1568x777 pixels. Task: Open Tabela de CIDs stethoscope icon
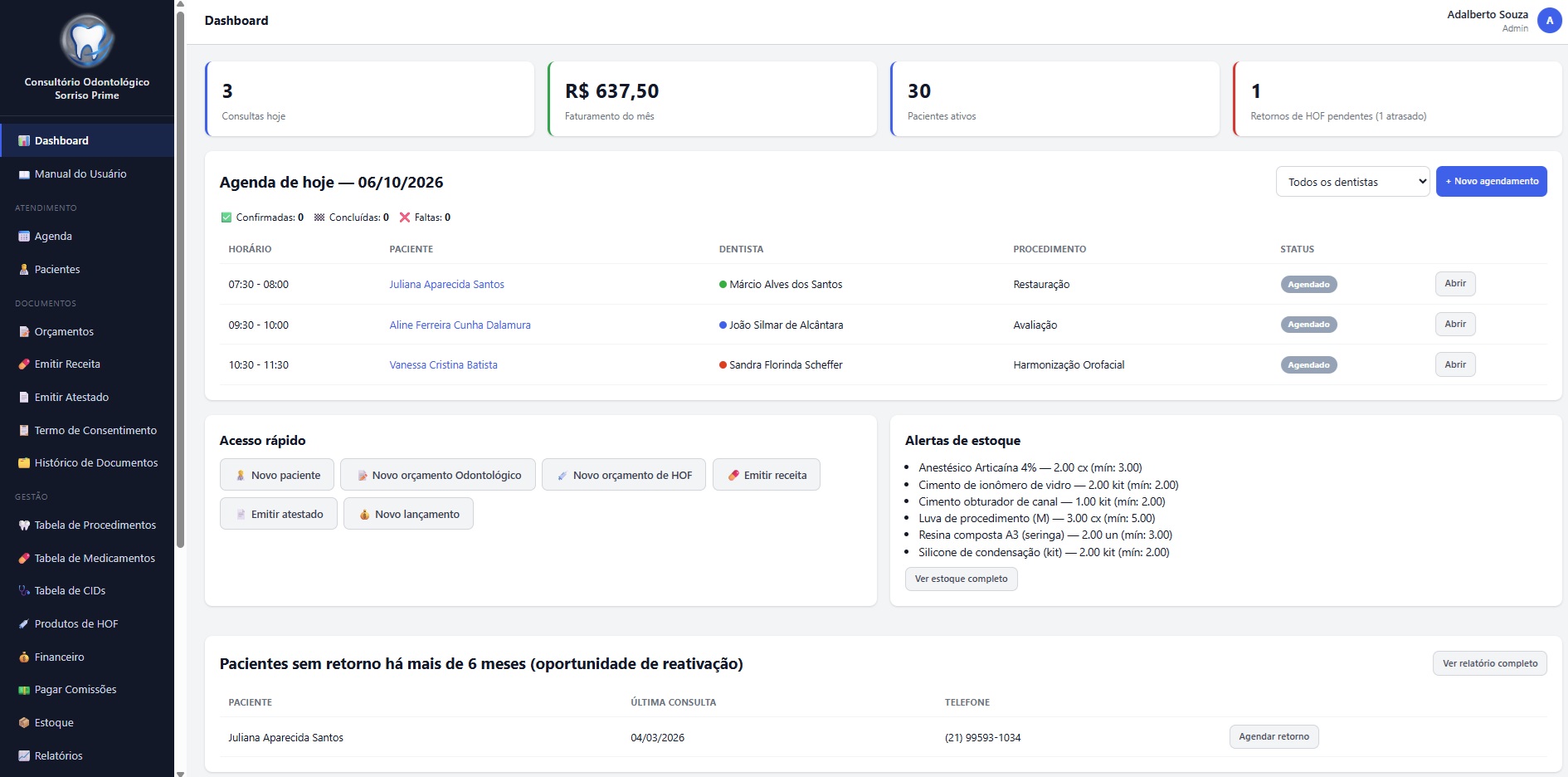coord(24,591)
